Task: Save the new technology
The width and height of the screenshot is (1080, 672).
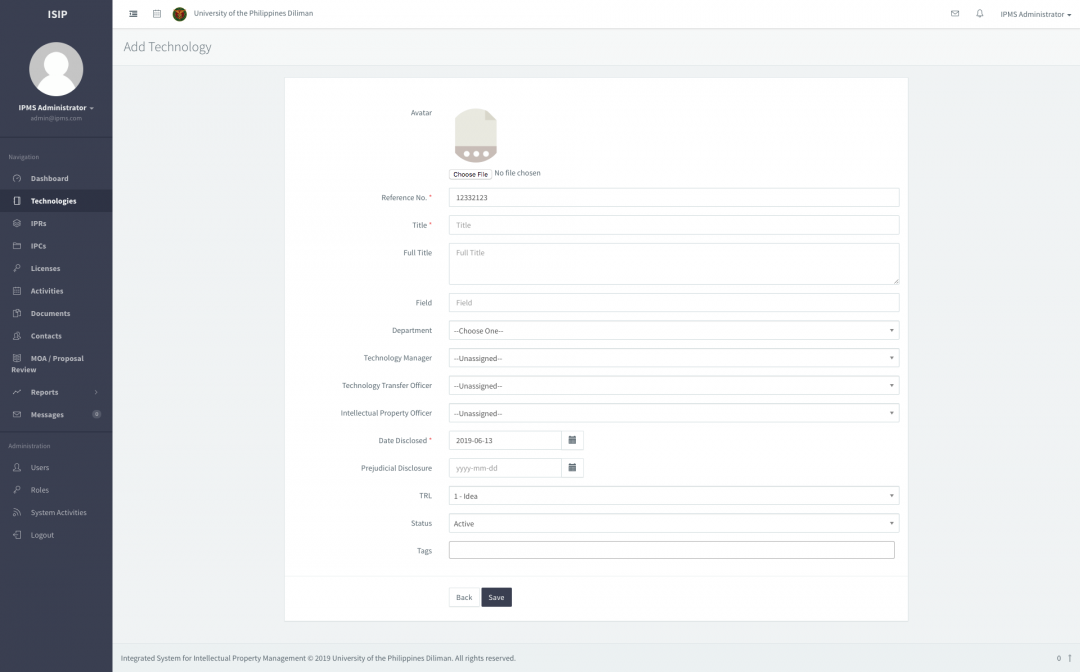Action: click(x=497, y=597)
